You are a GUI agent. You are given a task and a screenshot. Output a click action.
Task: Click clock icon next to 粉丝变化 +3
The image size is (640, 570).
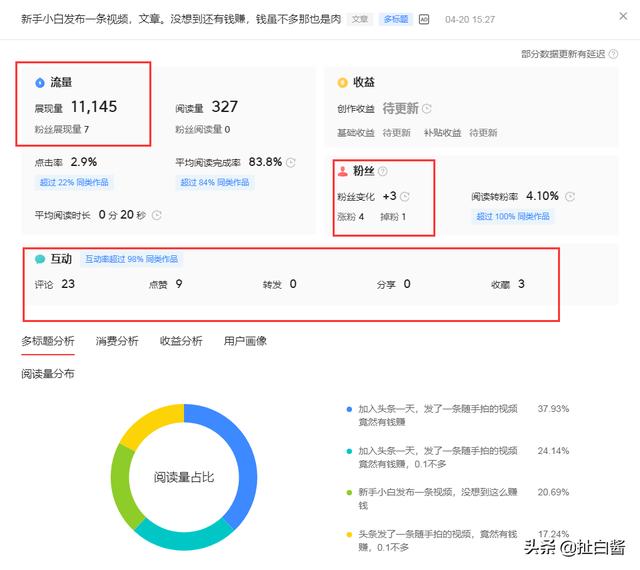click(x=405, y=197)
